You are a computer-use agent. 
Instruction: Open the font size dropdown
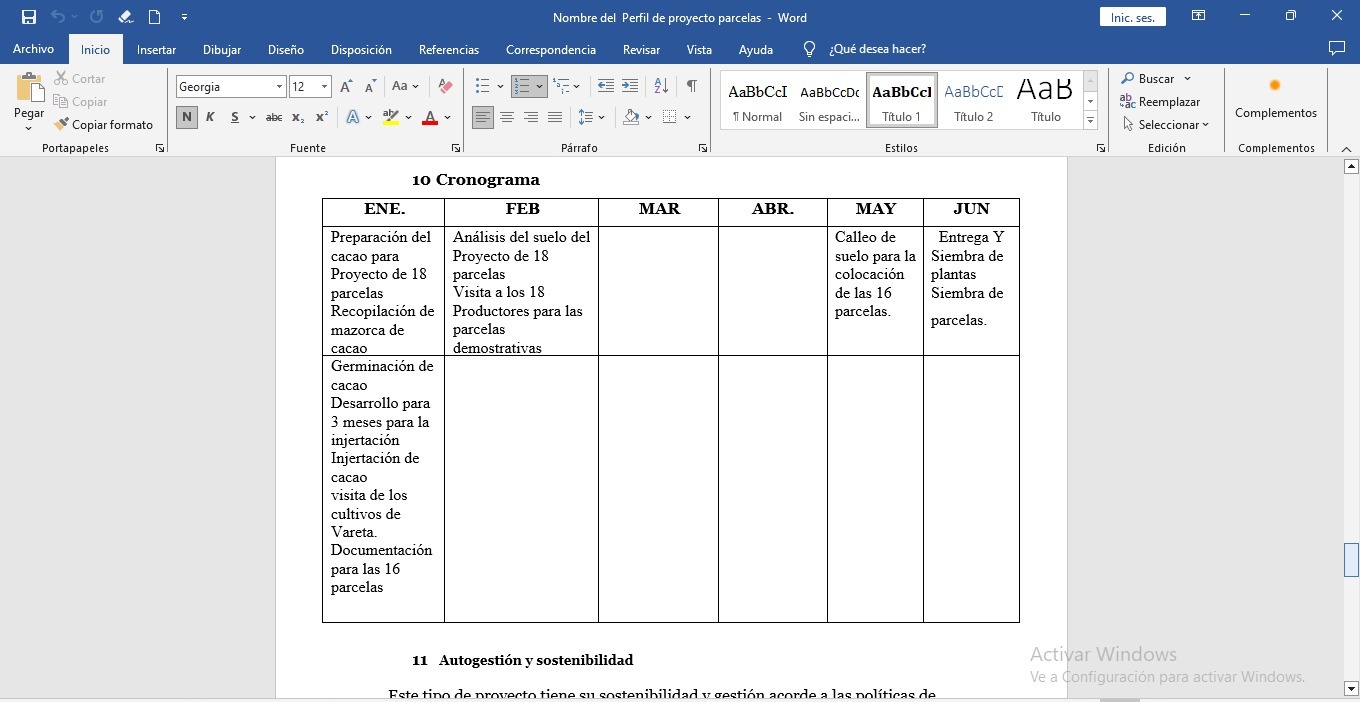point(324,87)
